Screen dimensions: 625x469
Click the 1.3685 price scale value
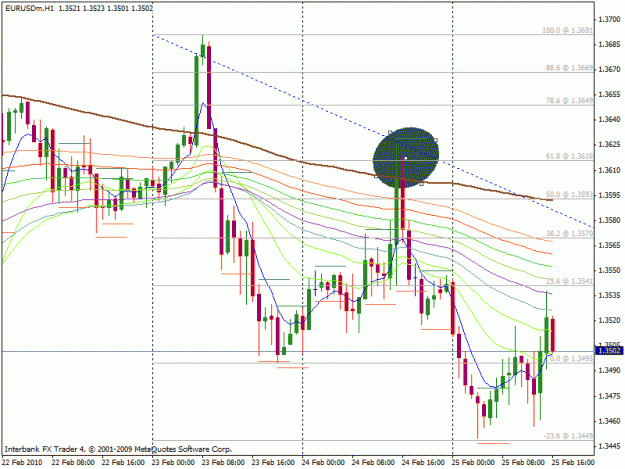(610, 44)
